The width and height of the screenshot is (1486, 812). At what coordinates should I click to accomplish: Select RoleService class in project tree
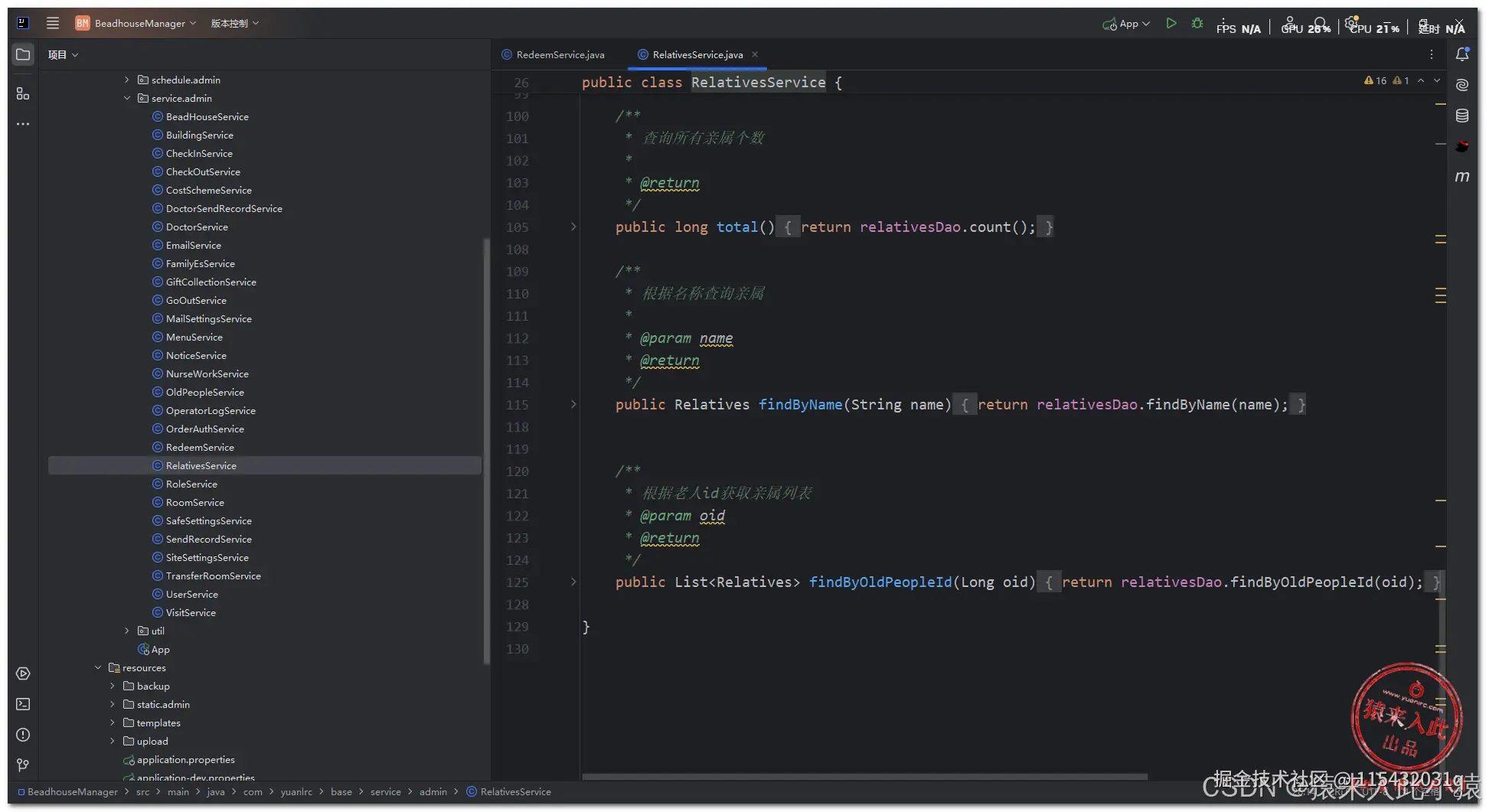point(191,484)
